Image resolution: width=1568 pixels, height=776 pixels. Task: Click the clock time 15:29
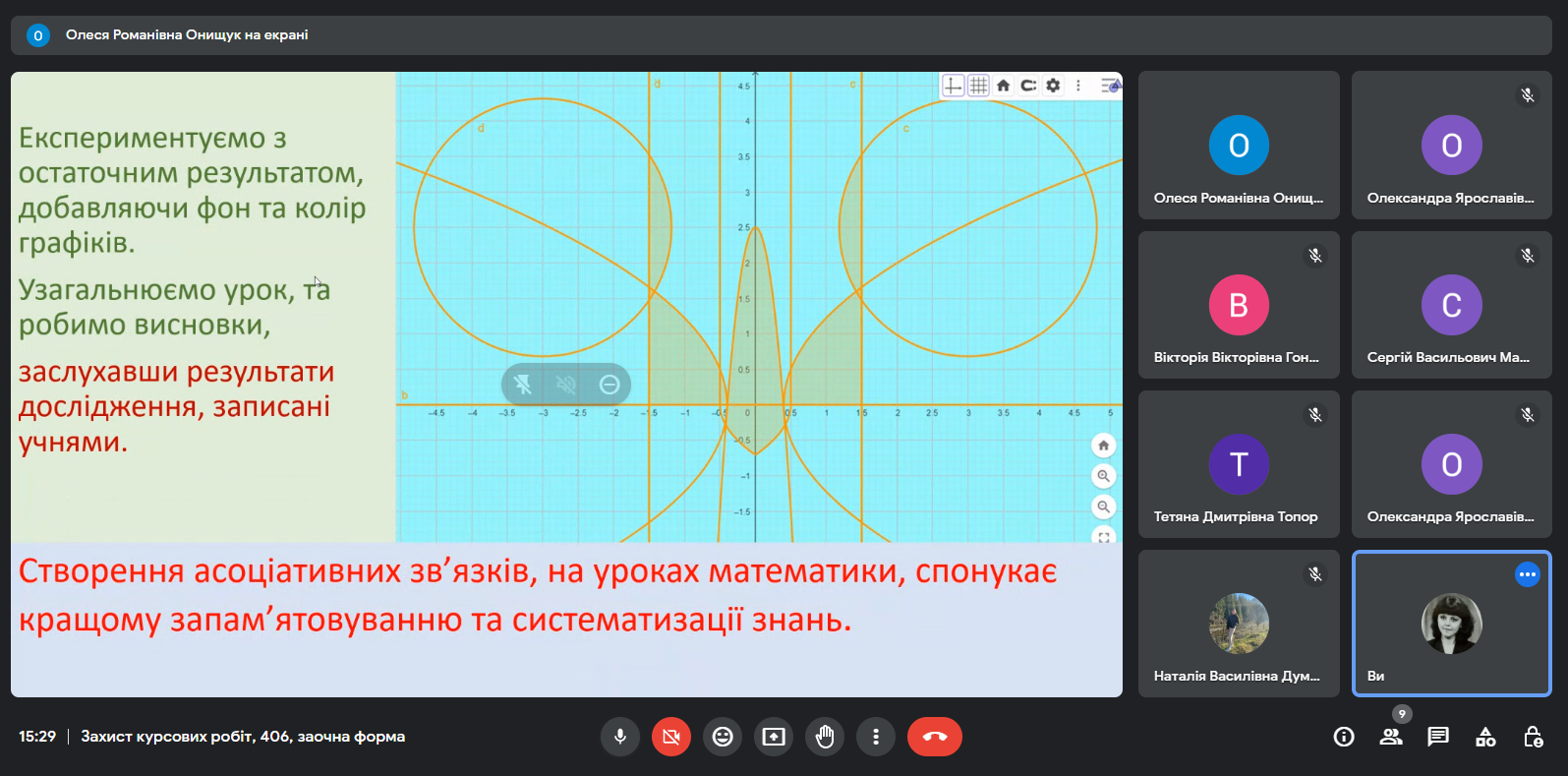point(37,737)
